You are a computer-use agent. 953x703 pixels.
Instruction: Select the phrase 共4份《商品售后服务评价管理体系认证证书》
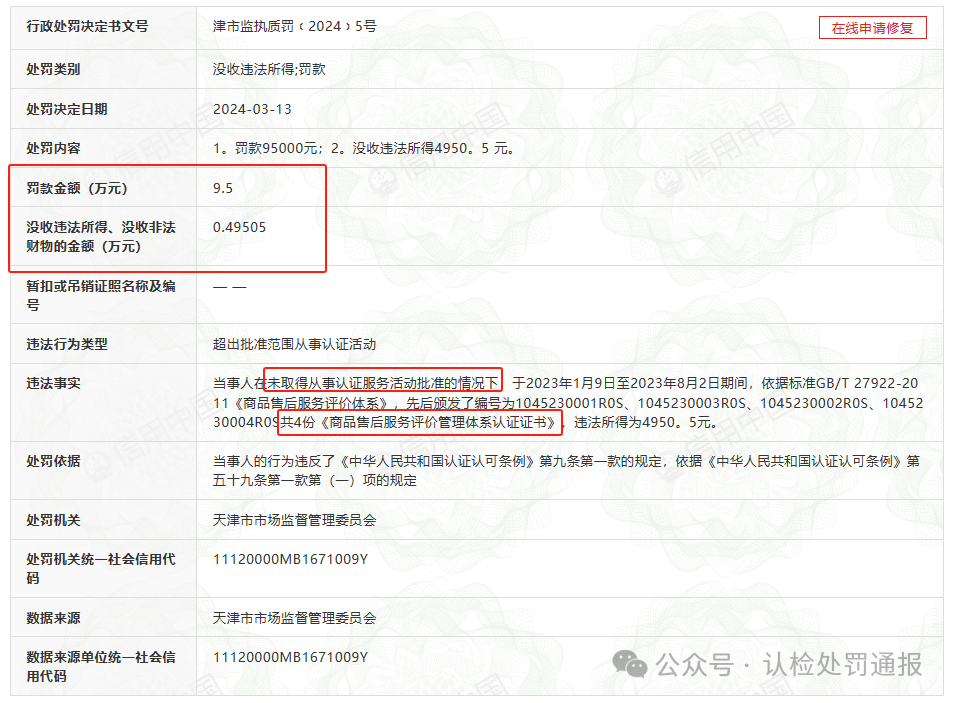419,422
